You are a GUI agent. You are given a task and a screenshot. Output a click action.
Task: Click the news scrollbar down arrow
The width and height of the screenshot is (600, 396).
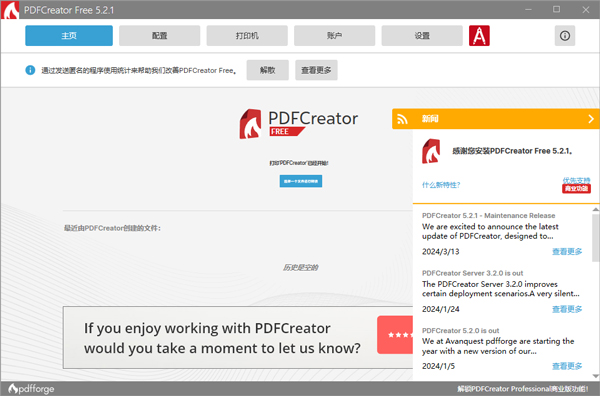pos(596,376)
